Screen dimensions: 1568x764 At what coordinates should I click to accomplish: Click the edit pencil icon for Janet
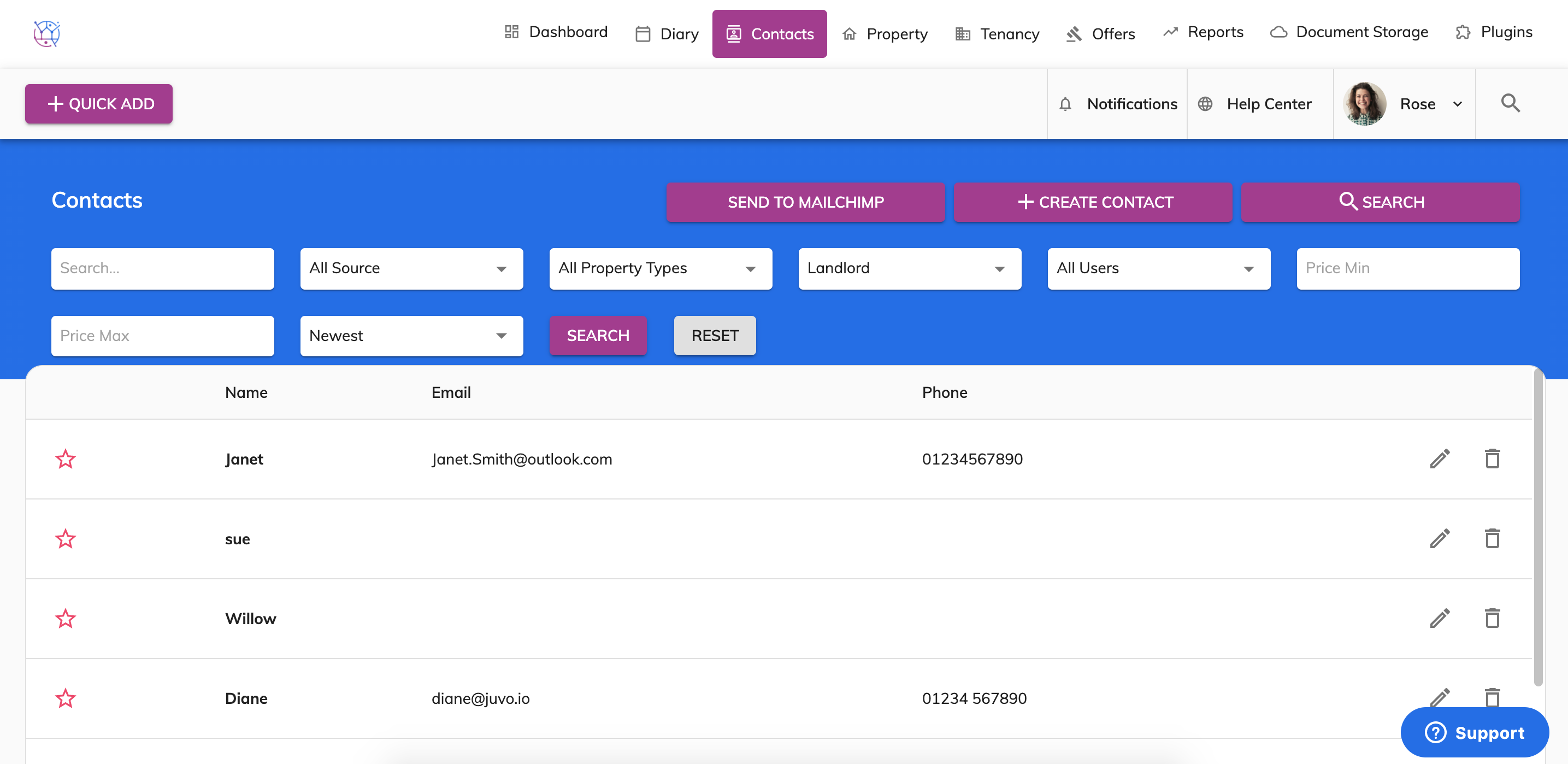pyautogui.click(x=1440, y=459)
